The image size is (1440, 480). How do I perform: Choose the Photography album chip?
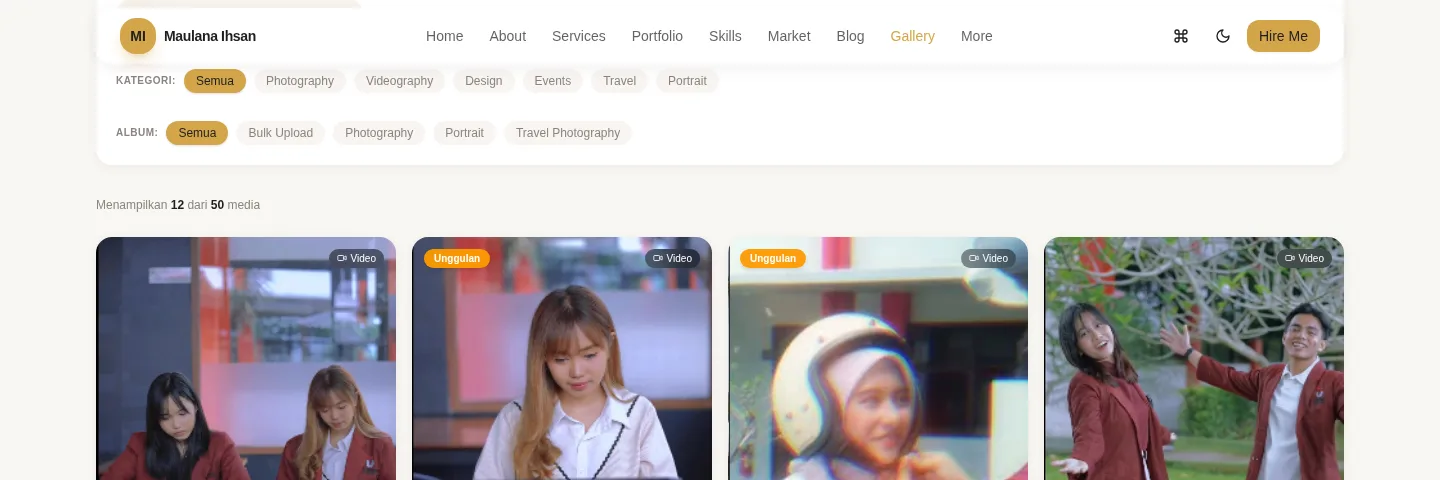click(379, 133)
